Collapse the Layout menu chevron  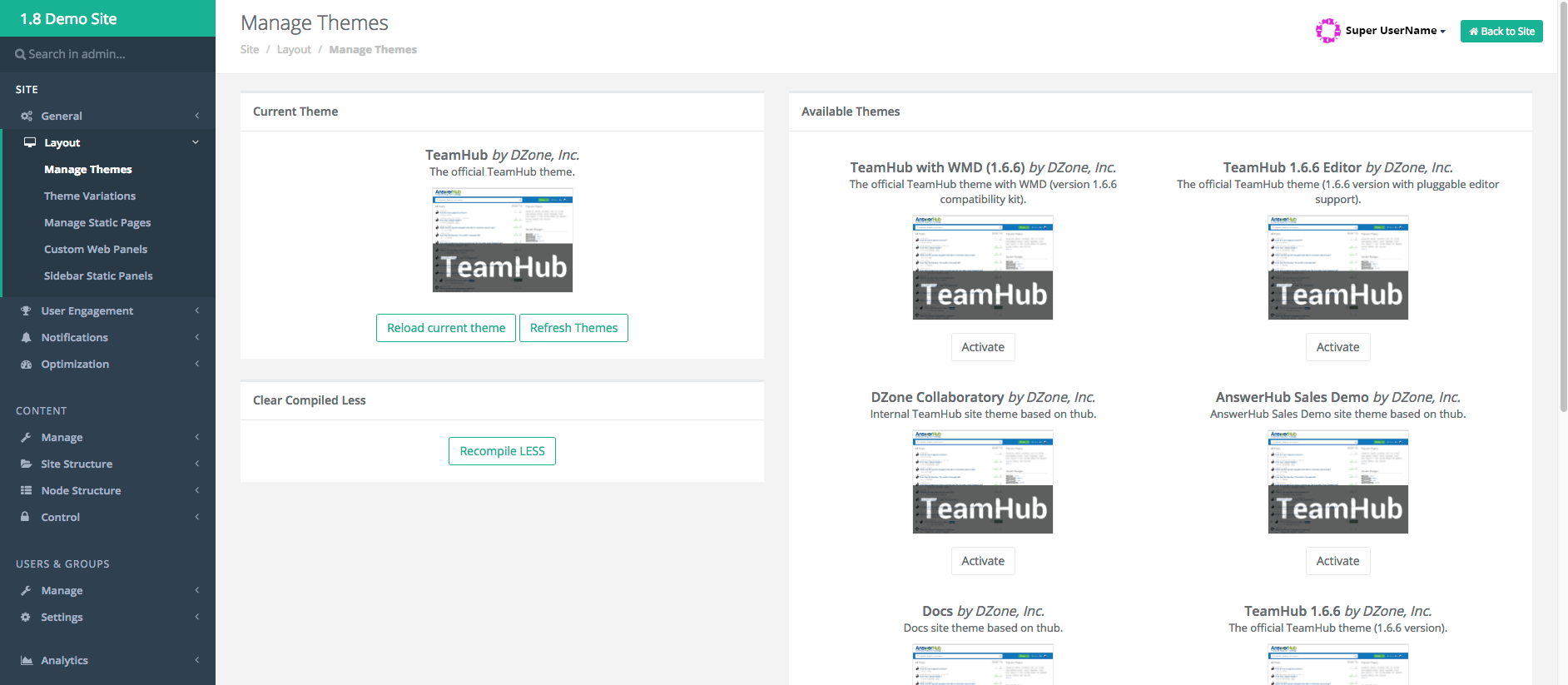196,142
